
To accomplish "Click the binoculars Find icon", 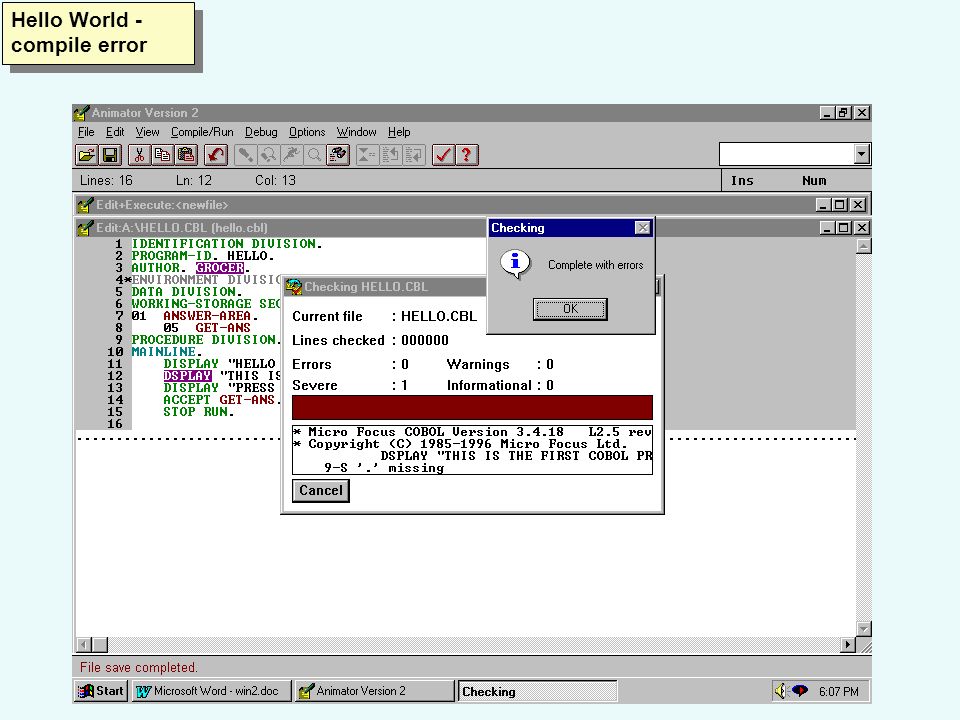I will pyautogui.click(x=338, y=155).
